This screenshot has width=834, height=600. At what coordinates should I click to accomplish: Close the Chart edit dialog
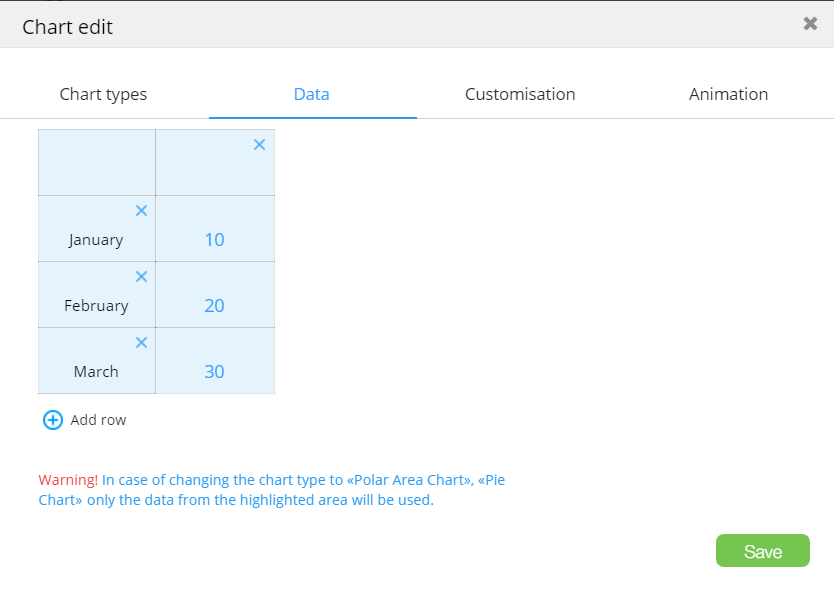pos(810,24)
